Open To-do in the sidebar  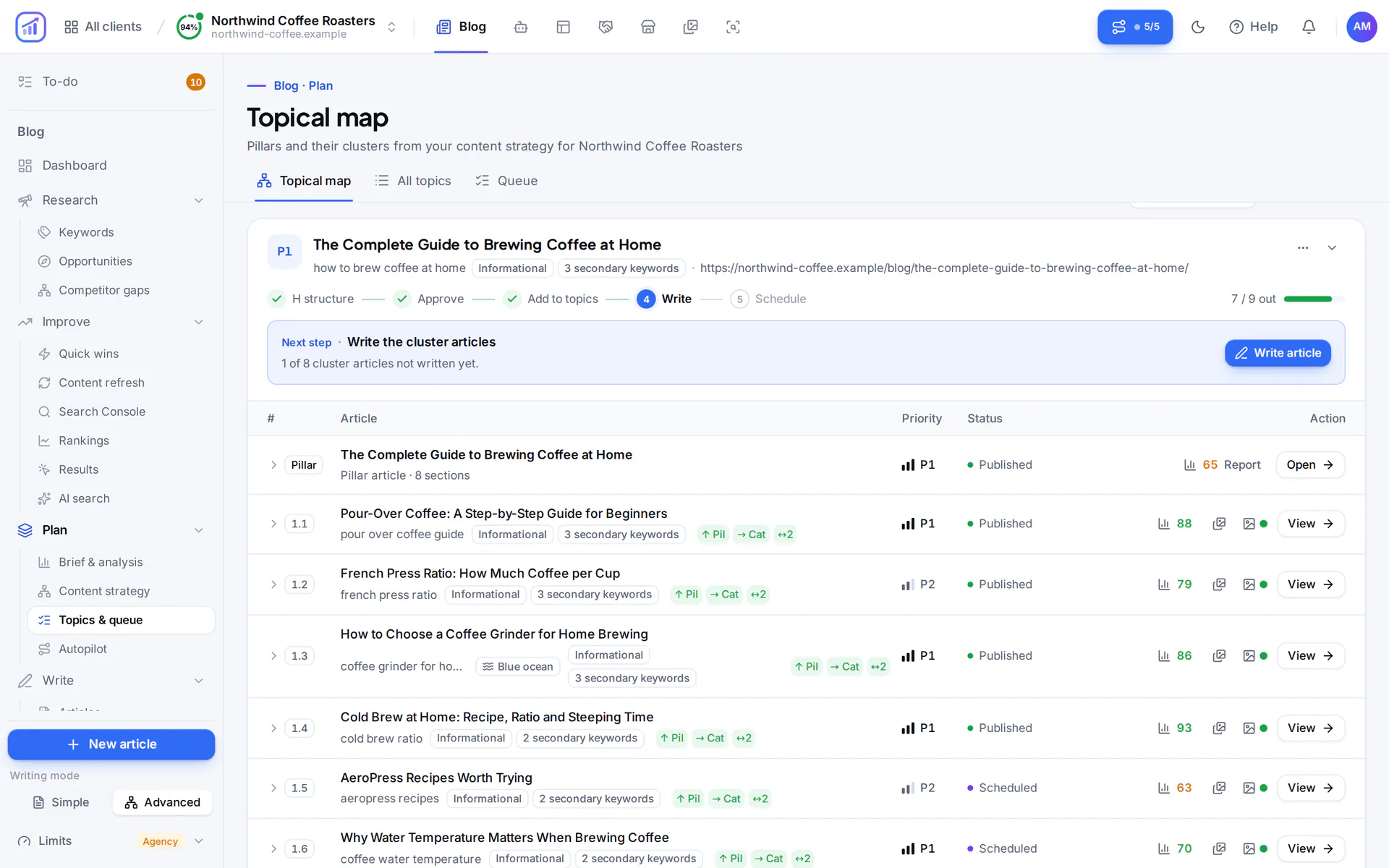point(111,82)
